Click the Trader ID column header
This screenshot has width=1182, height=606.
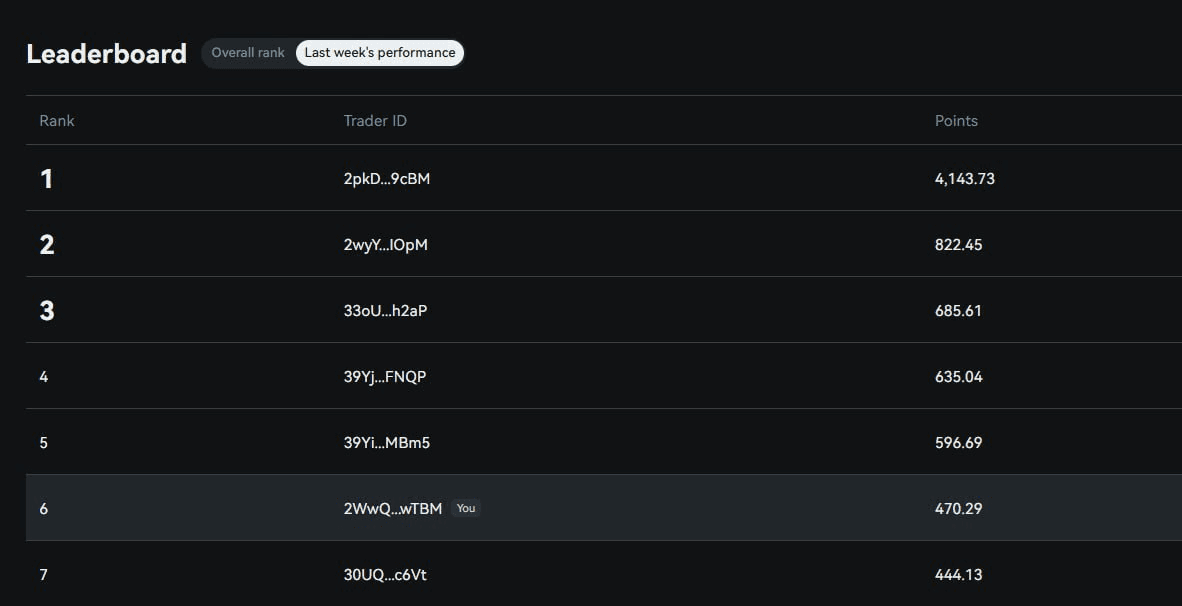tap(375, 121)
